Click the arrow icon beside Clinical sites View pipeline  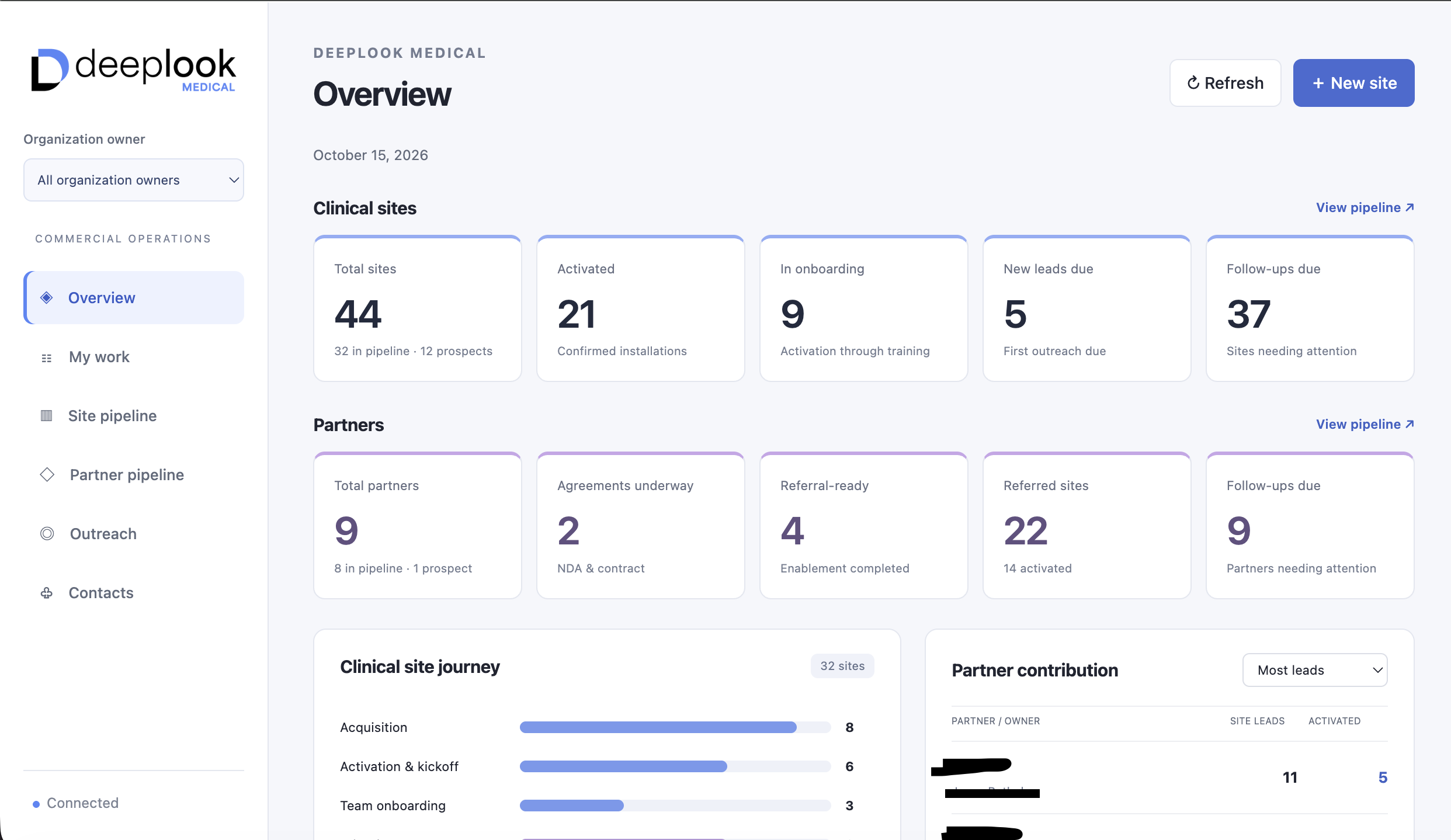click(x=1410, y=207)
